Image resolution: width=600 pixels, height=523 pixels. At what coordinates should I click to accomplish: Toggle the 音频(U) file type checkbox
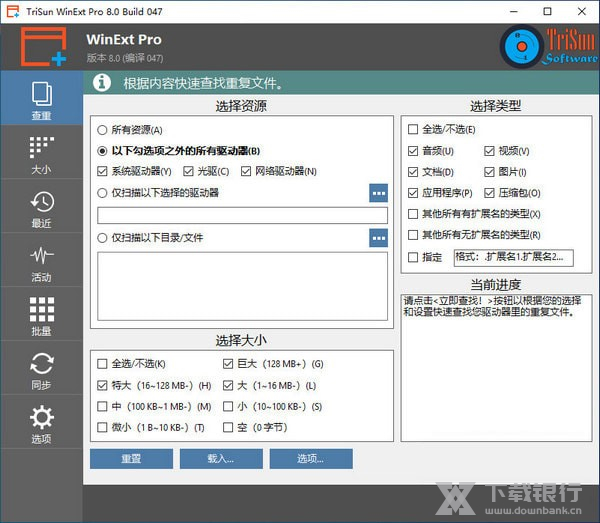pos(413,151)
